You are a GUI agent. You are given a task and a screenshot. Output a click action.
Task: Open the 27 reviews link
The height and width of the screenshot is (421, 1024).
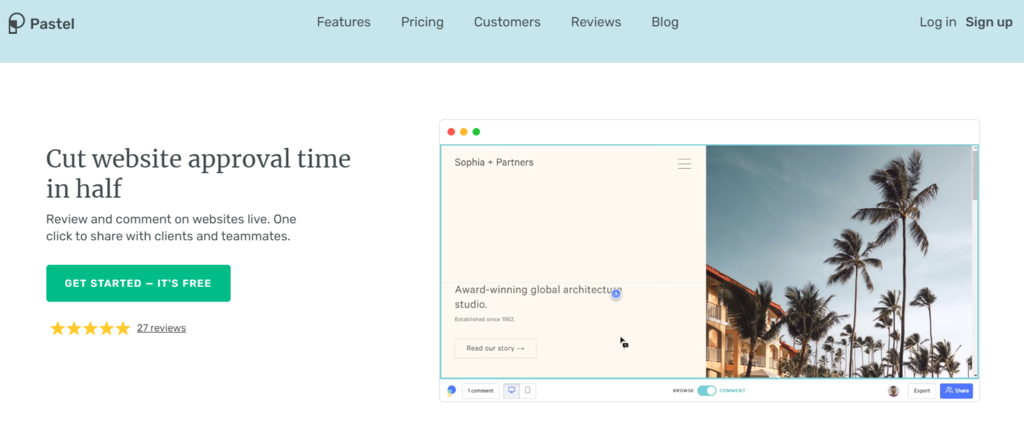click(x=161, y=328)
